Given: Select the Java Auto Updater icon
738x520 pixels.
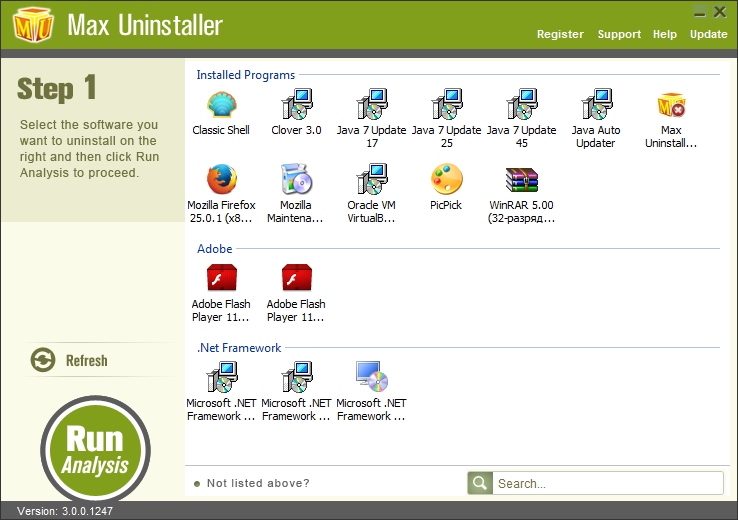Looking at the screenshot, I should [x=596, y=105].
